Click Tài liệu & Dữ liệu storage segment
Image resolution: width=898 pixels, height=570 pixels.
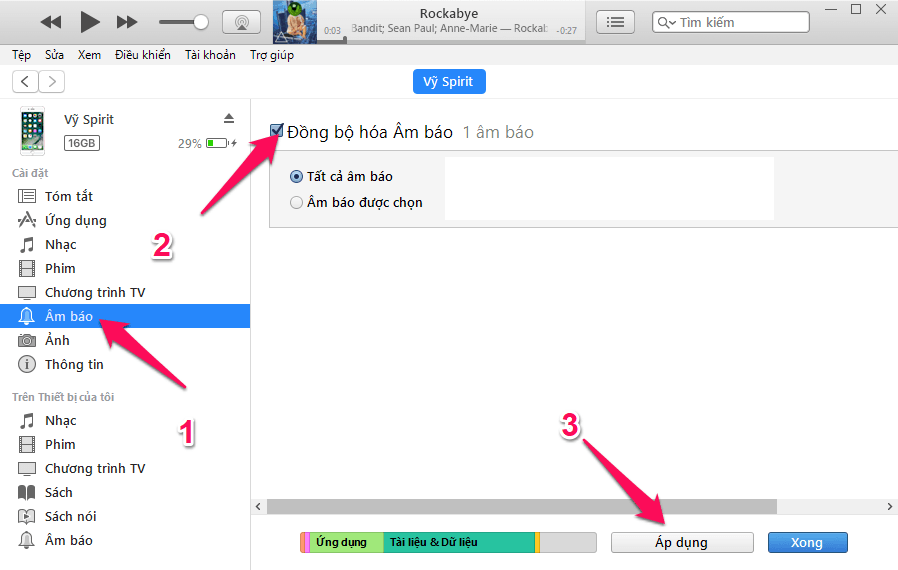[459, 542]
